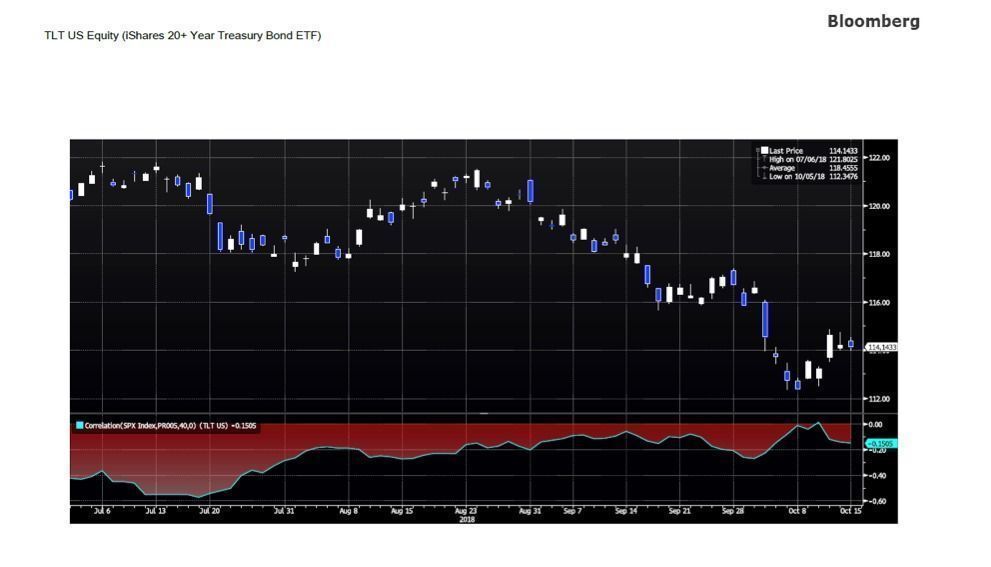Select the 114.1433 last price axis tag

tap(881, 347)
